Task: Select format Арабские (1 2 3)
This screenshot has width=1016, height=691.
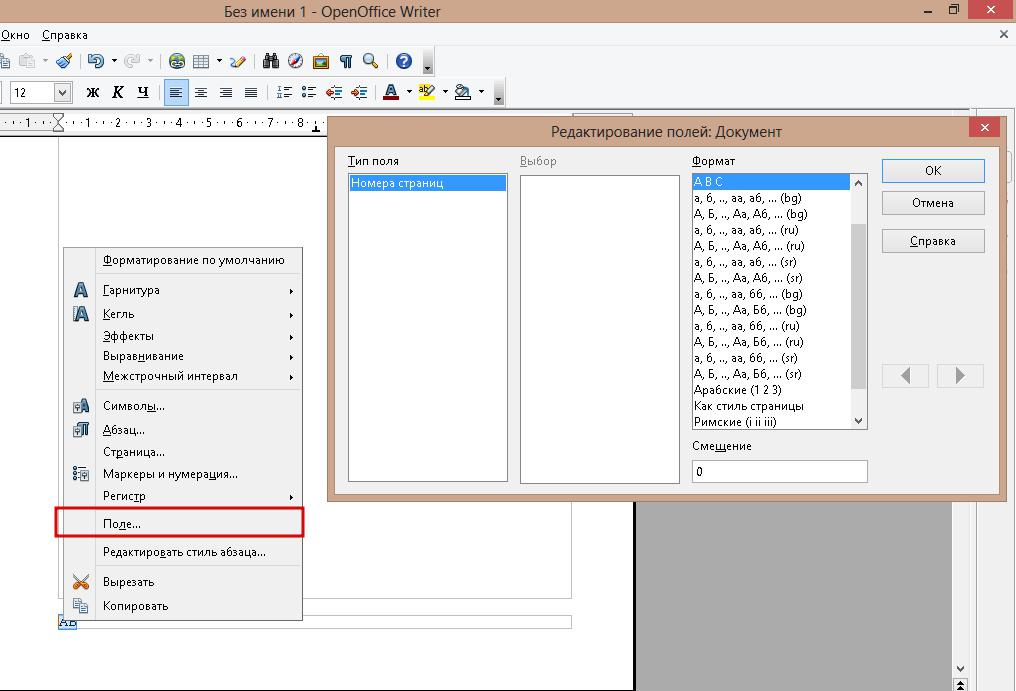Action: point(771,390)
